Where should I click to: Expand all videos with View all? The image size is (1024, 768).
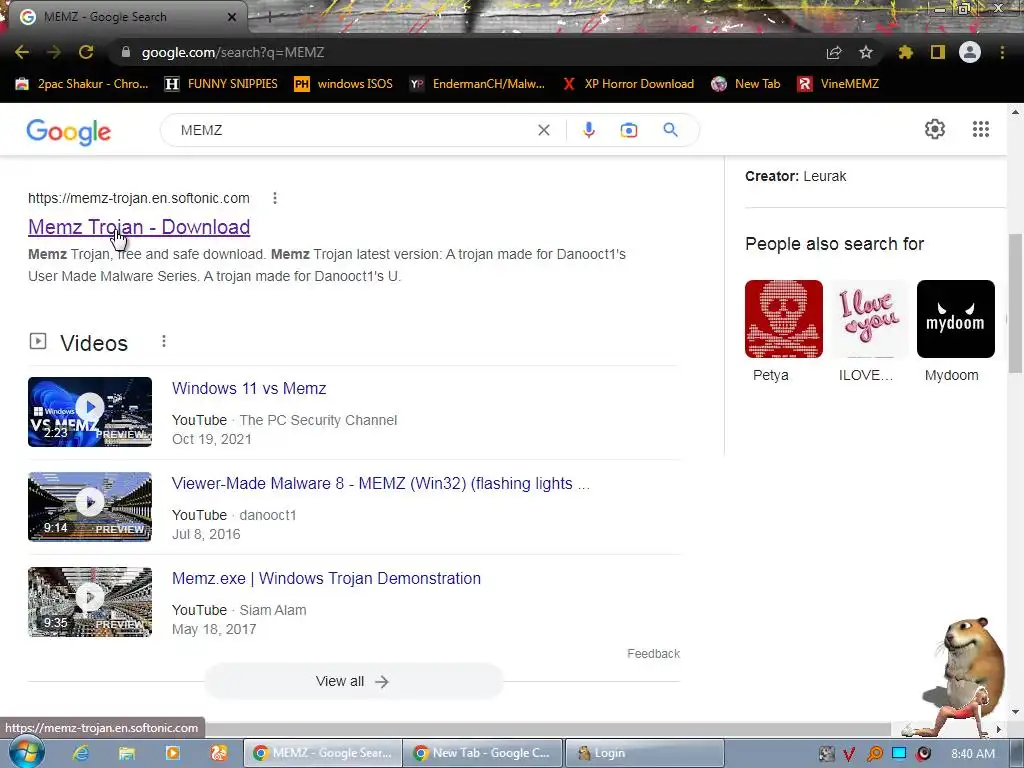pyautogui.click(x=353, y=681)
